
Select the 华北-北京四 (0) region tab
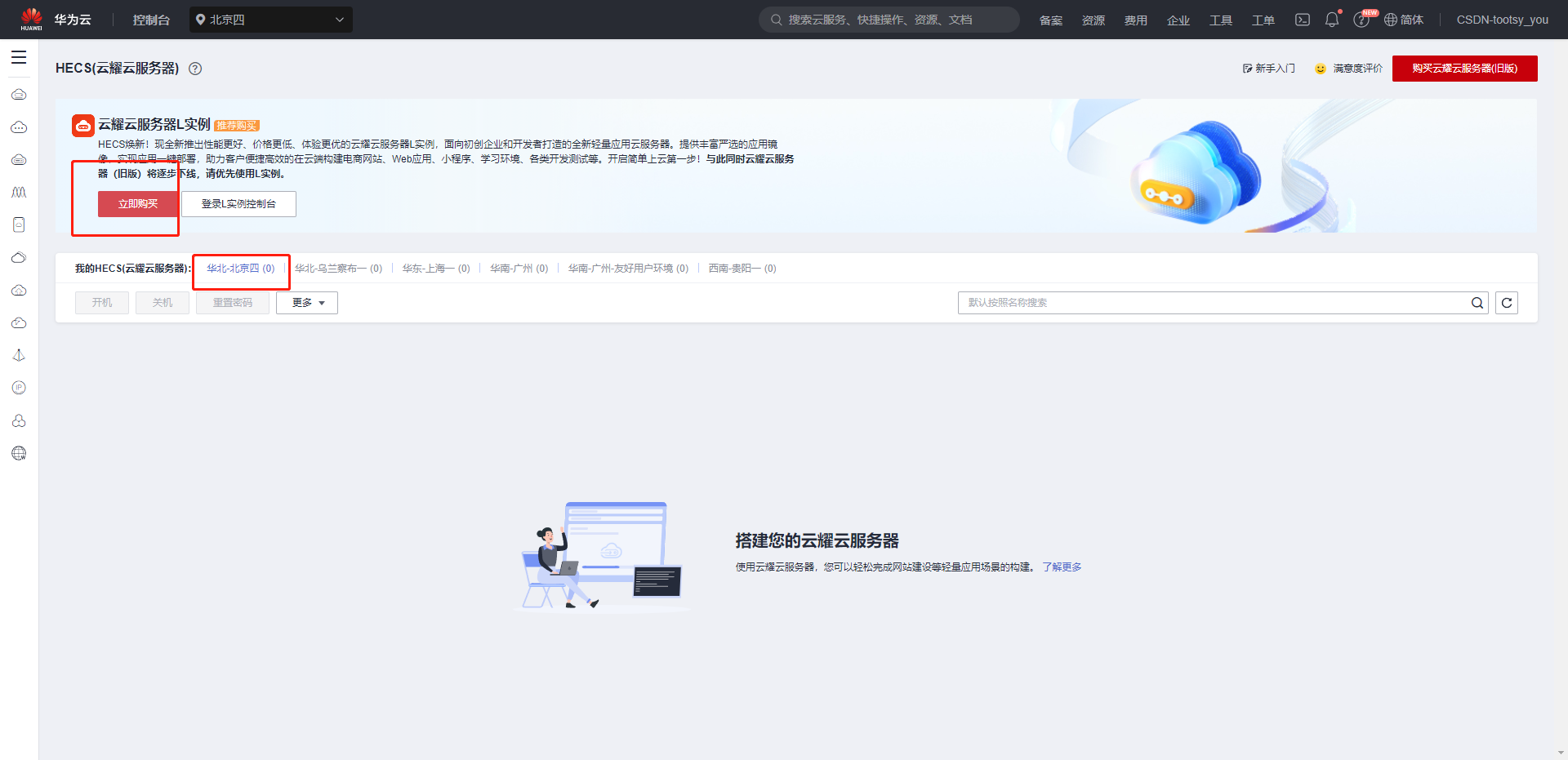click(240, 269)
